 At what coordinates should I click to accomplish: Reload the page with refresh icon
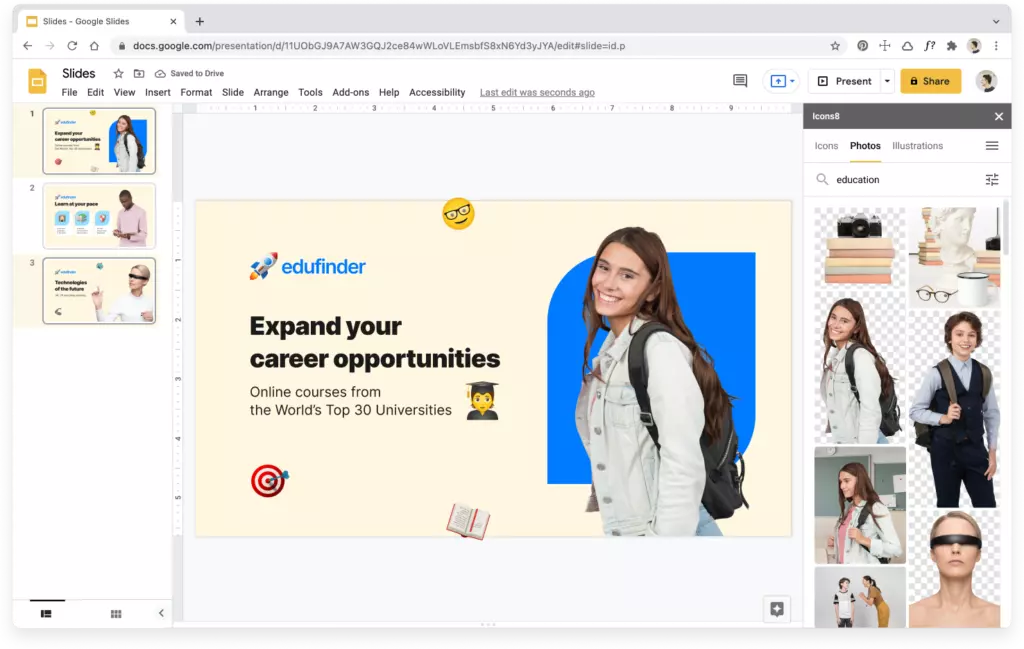click(x=72, y=46)
